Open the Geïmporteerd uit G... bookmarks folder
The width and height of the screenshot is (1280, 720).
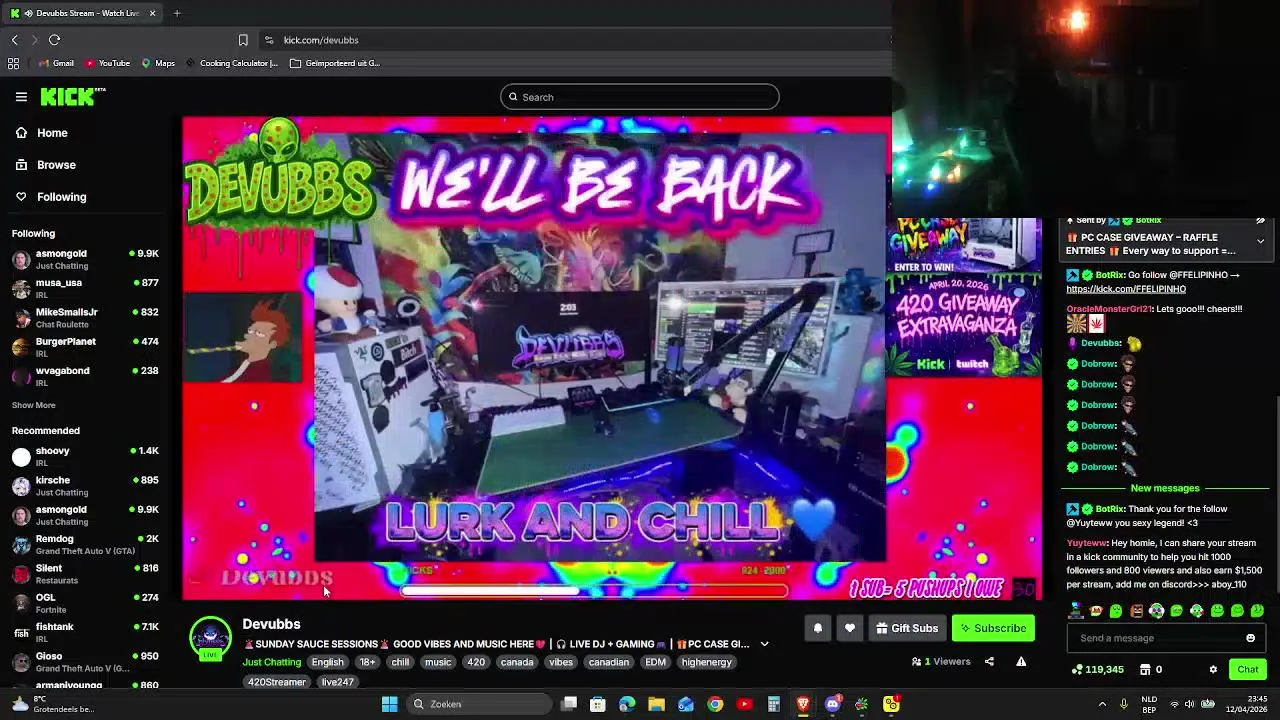point(334,63)
